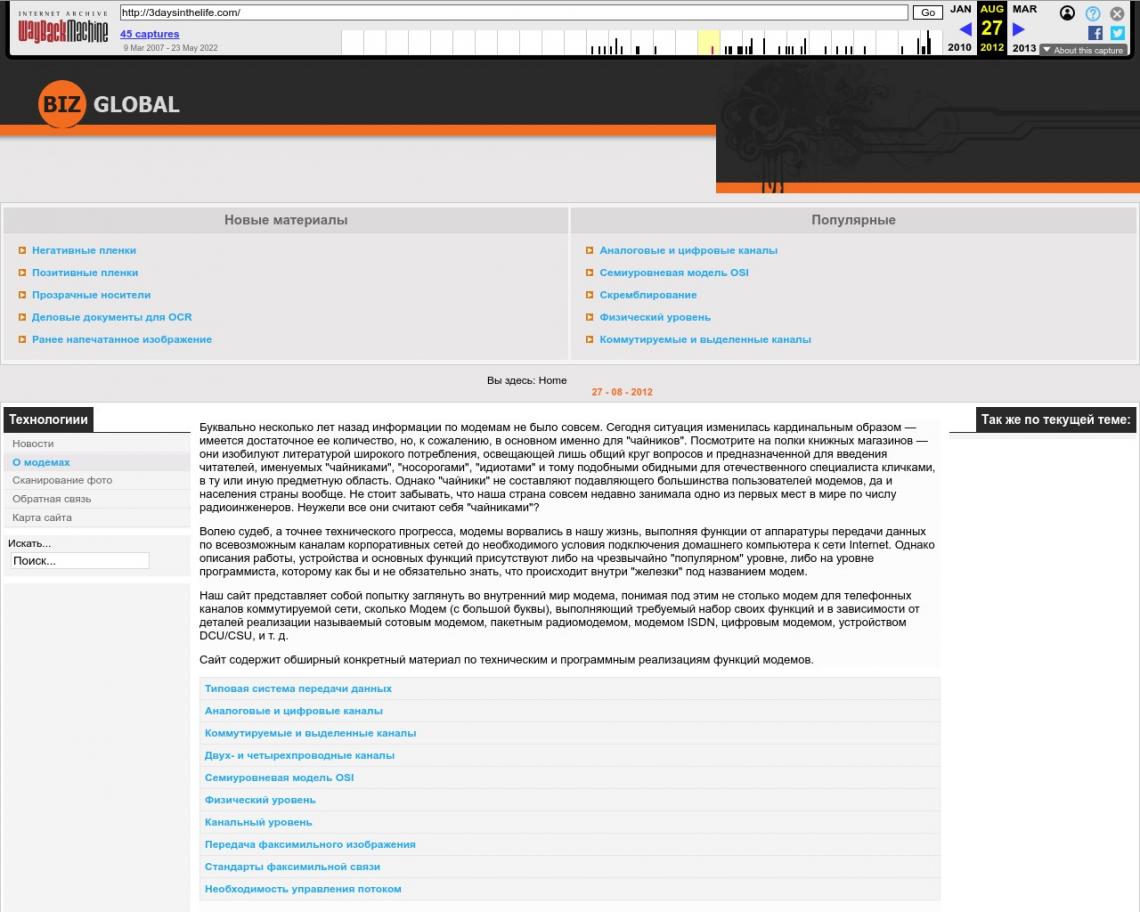Go to previous capture with left arrow
1140x912 pixels.
point(966,29)
